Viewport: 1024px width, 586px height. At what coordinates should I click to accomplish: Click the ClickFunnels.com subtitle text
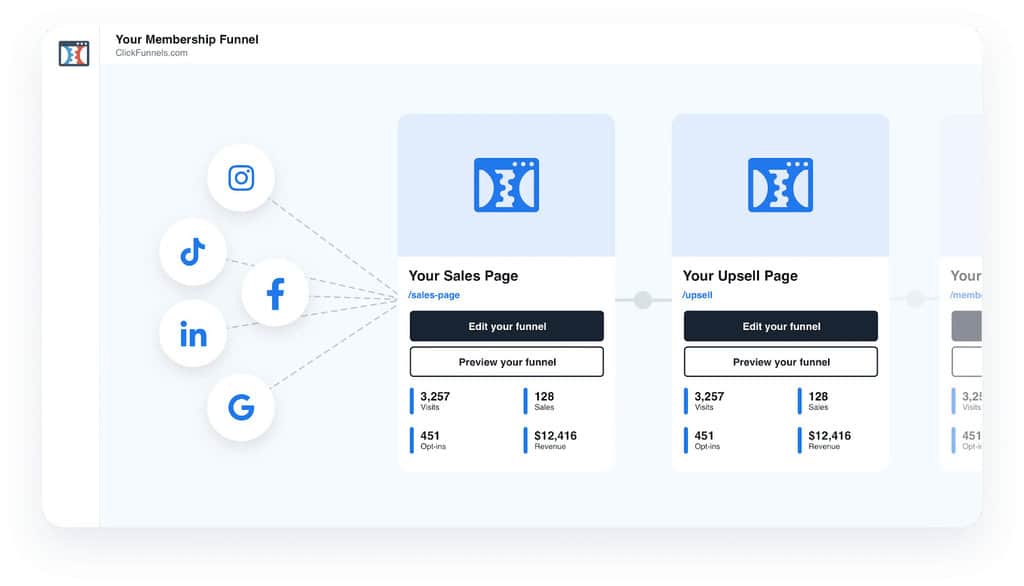[x=151, y=52]
